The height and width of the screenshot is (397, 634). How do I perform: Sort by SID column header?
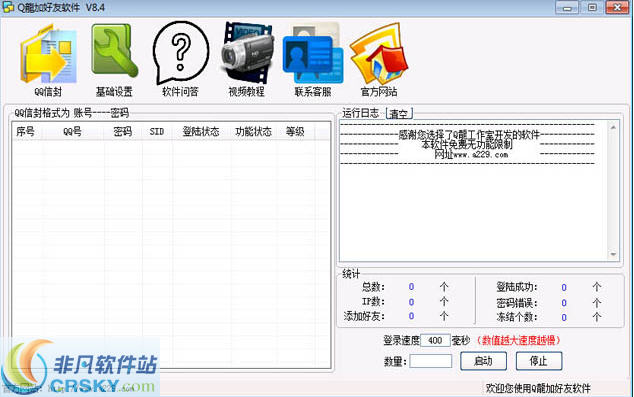(157, 131)
